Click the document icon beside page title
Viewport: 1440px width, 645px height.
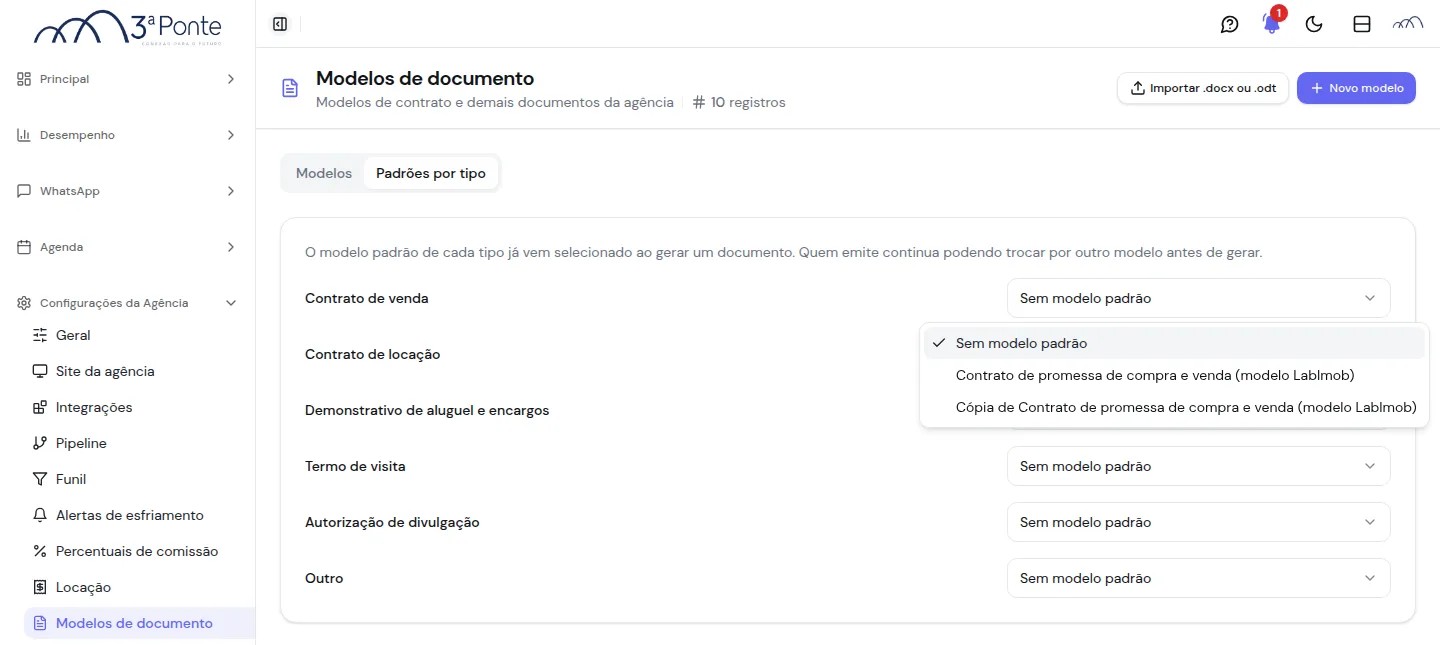[290, 88]
